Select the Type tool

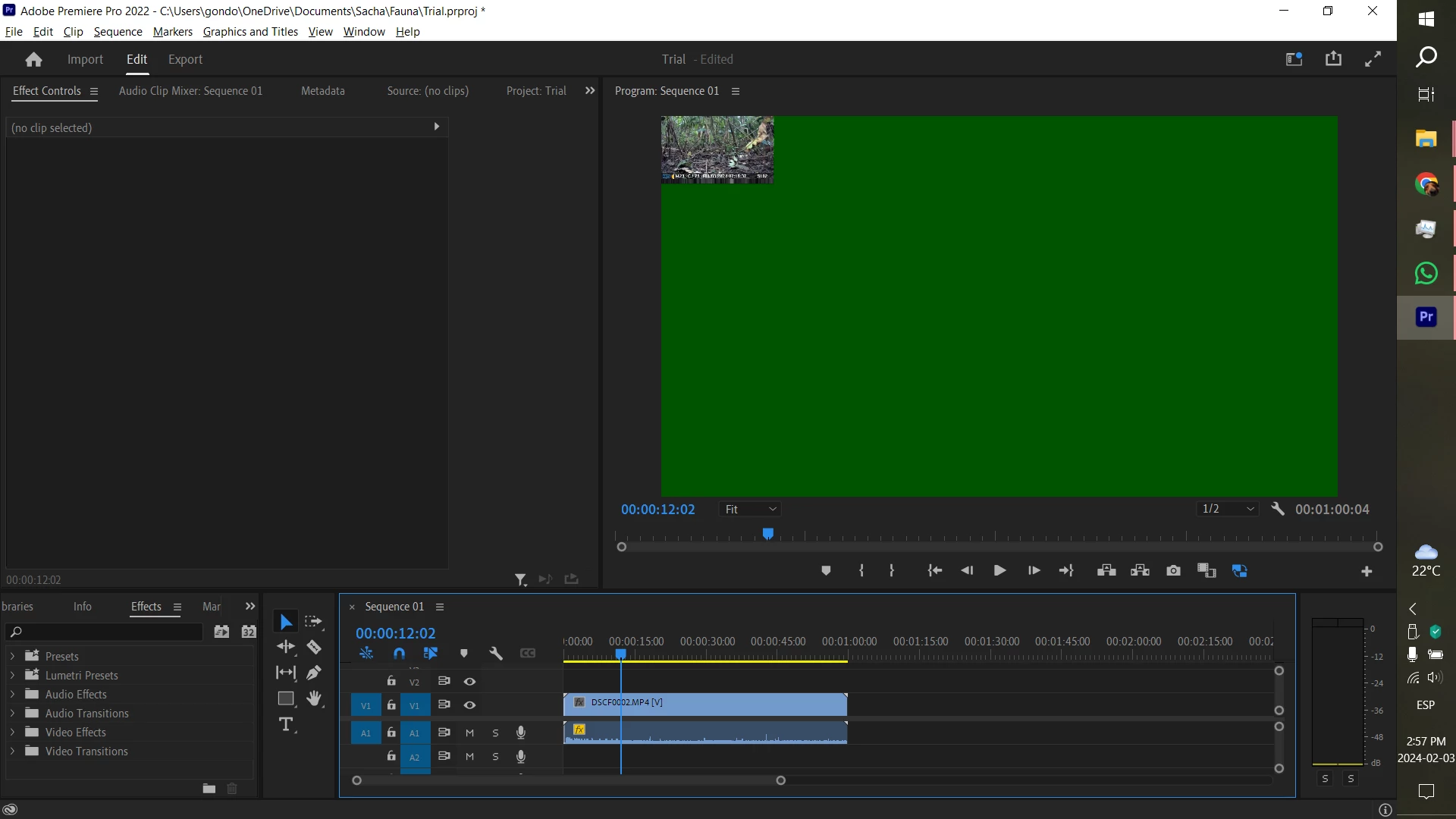click(286, 725)
